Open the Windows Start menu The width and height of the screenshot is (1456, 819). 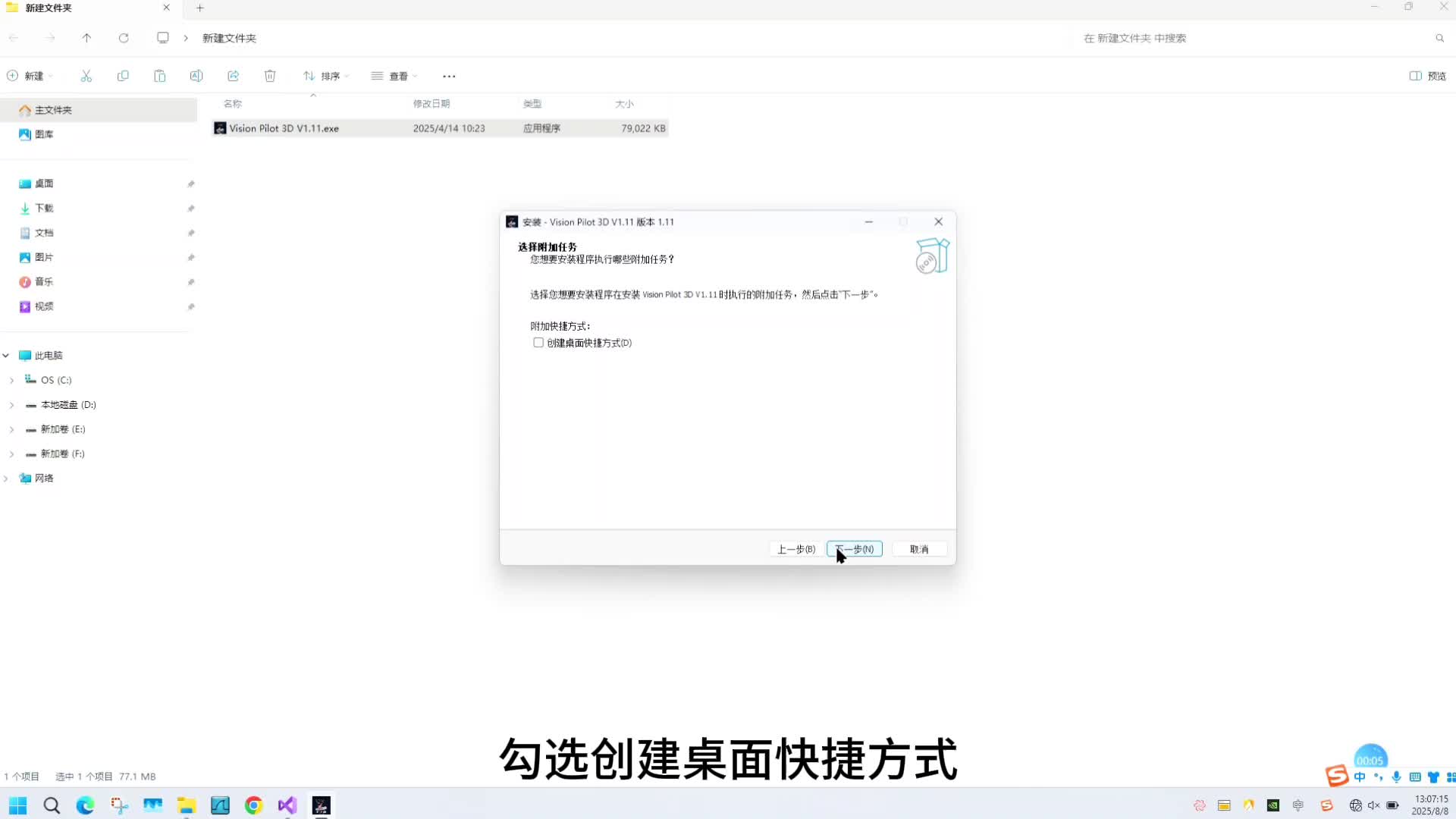(x=18, y=805)
